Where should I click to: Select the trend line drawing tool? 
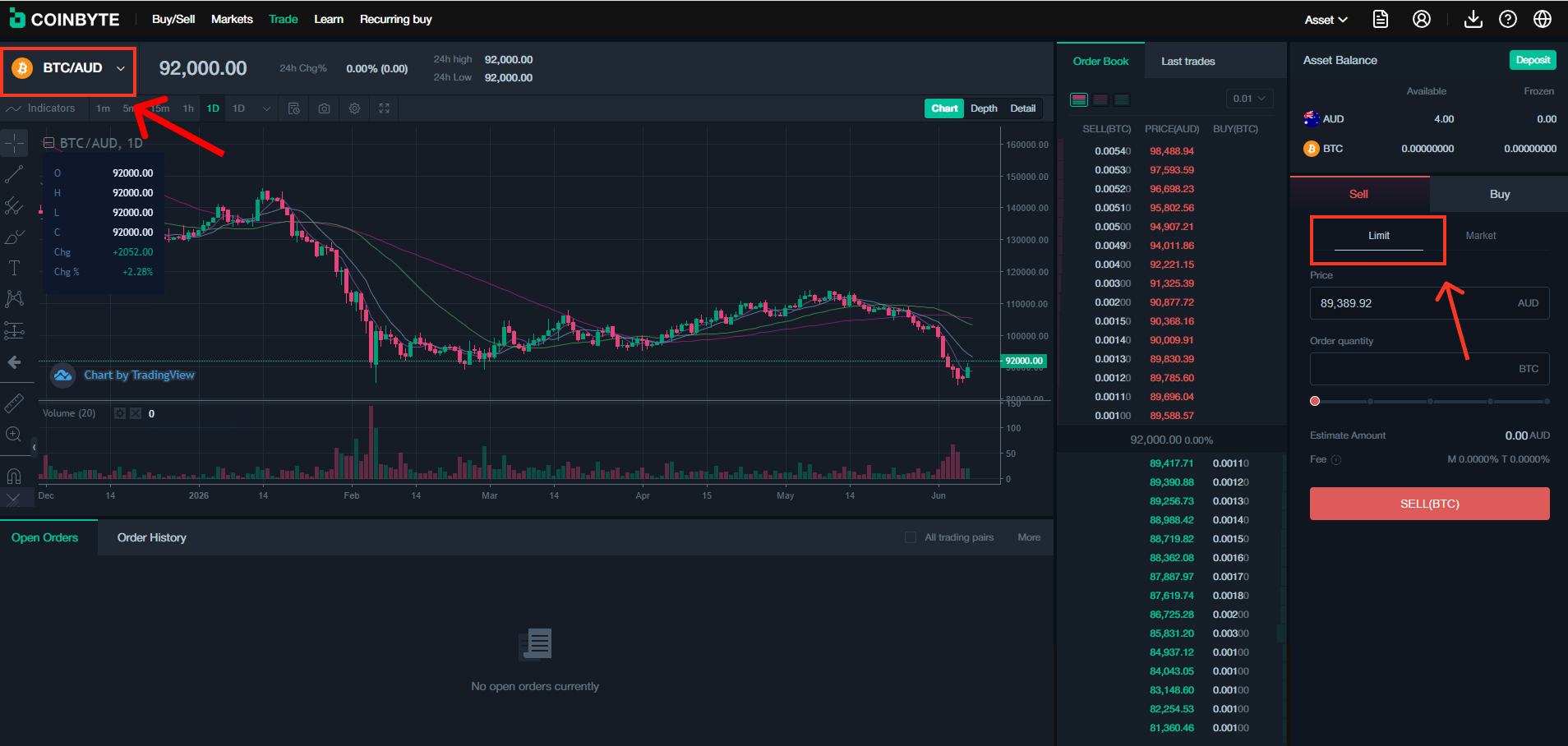click(x=14, y=174)
